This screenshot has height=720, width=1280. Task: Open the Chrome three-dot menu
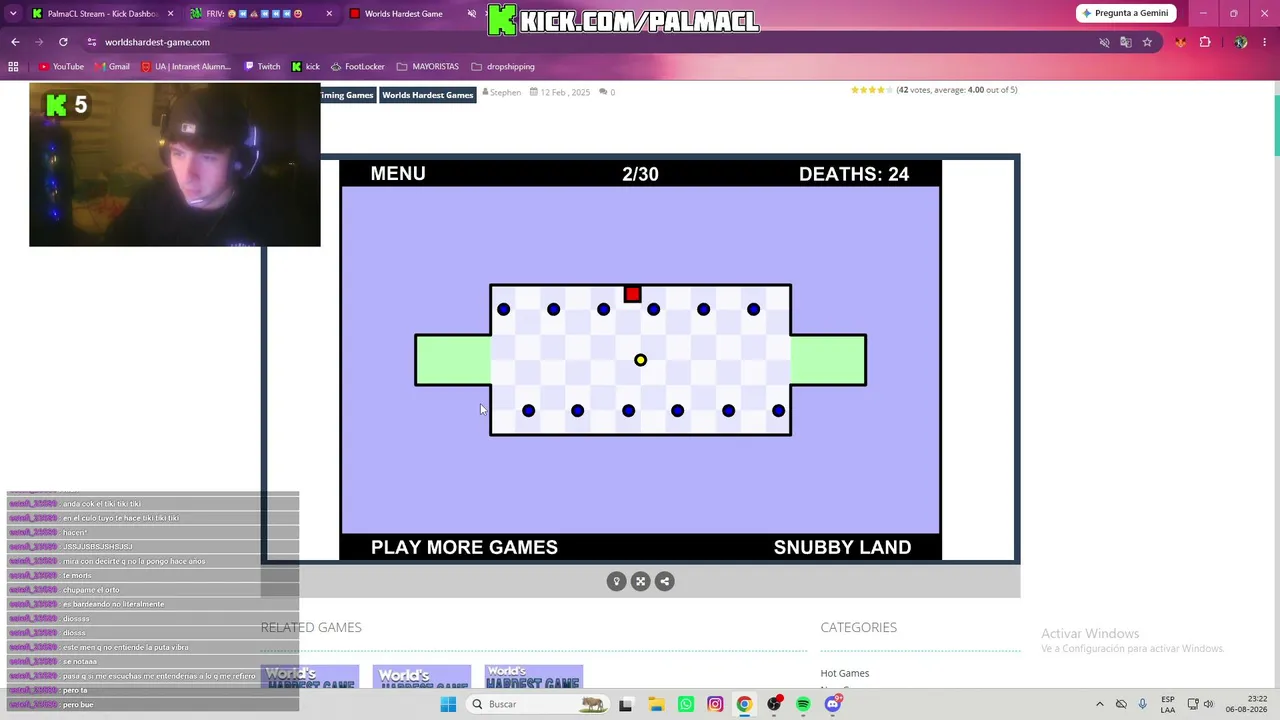click(1266, 42)
